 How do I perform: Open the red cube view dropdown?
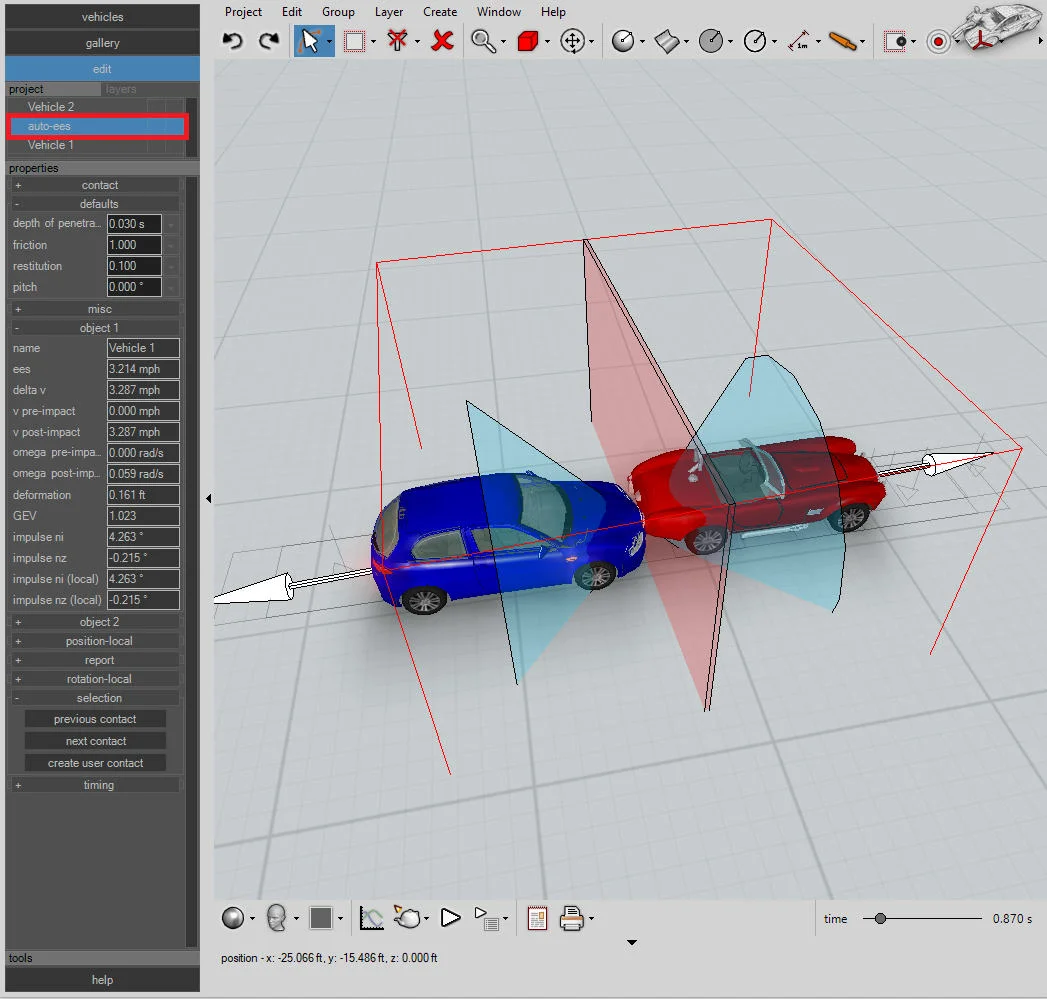pos(548,42)
